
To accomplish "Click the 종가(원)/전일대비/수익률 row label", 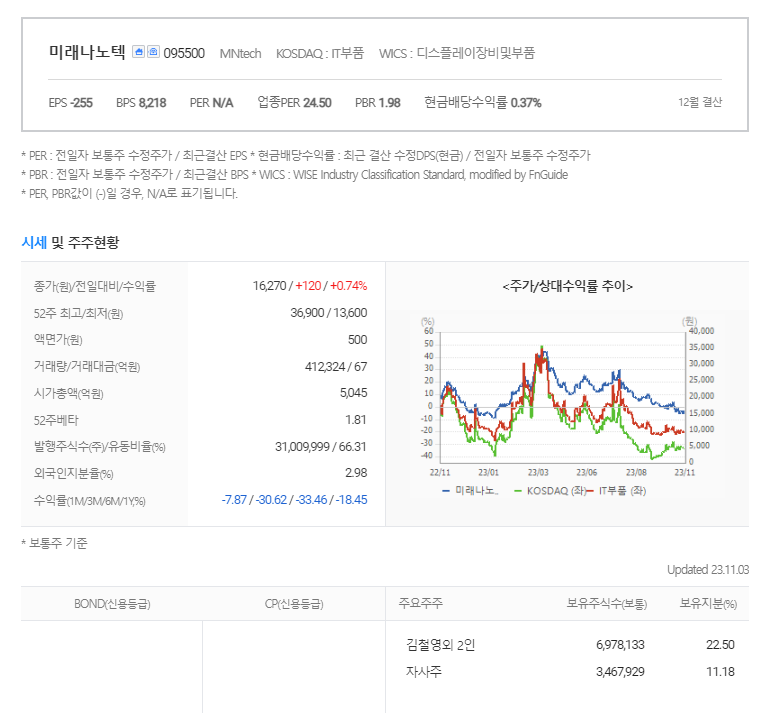I will [95, 286].
